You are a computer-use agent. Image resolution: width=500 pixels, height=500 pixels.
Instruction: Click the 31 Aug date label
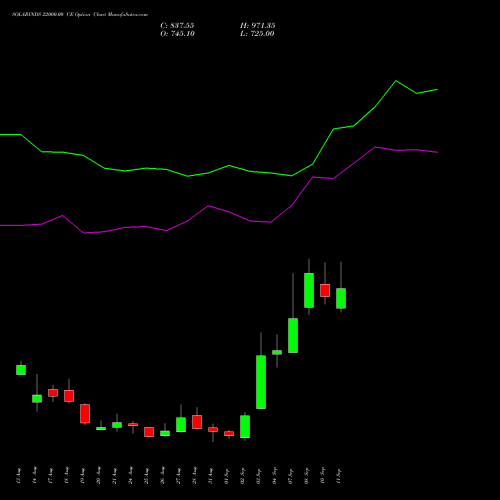211,476
